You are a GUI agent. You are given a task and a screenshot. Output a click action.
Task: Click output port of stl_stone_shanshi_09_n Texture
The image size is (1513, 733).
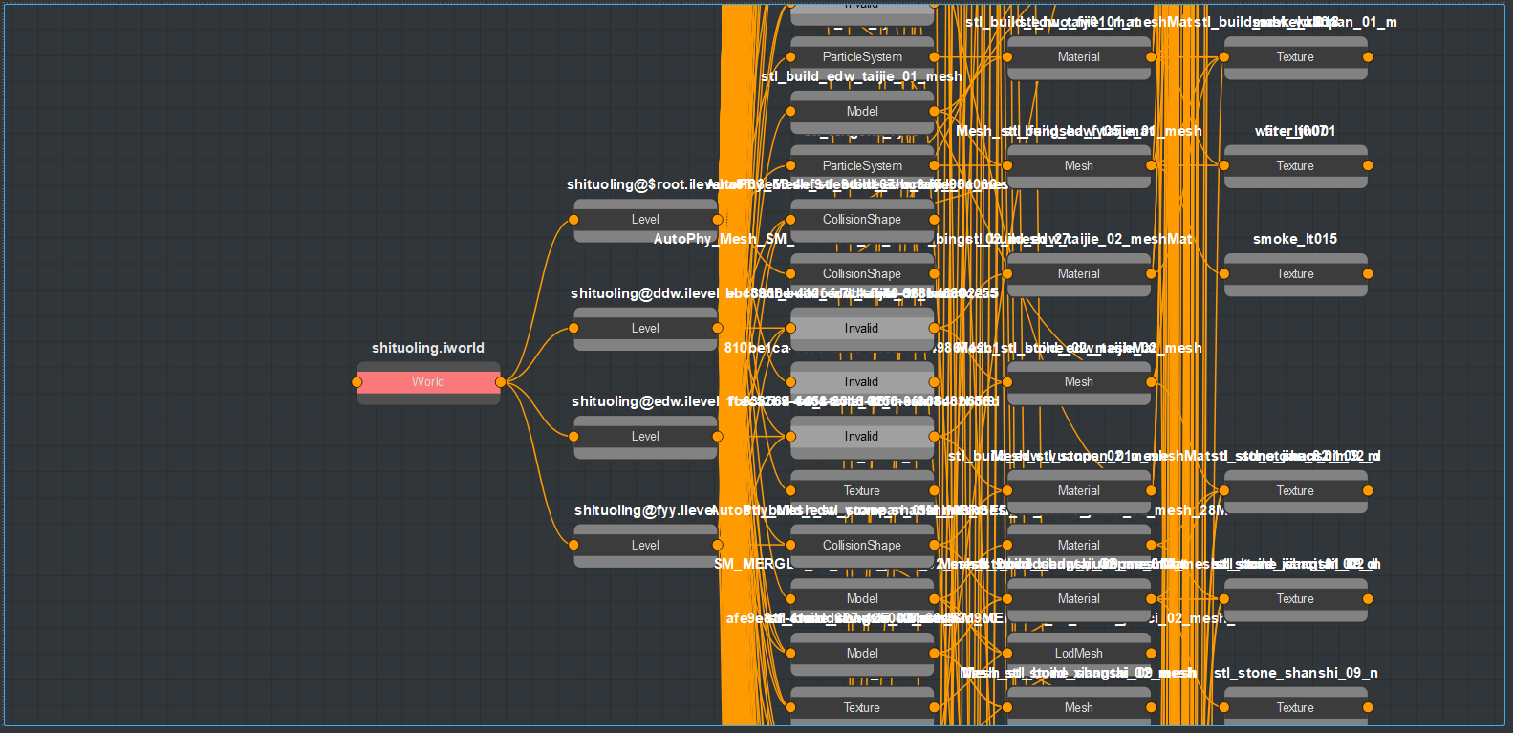(x=1368, y=708)
